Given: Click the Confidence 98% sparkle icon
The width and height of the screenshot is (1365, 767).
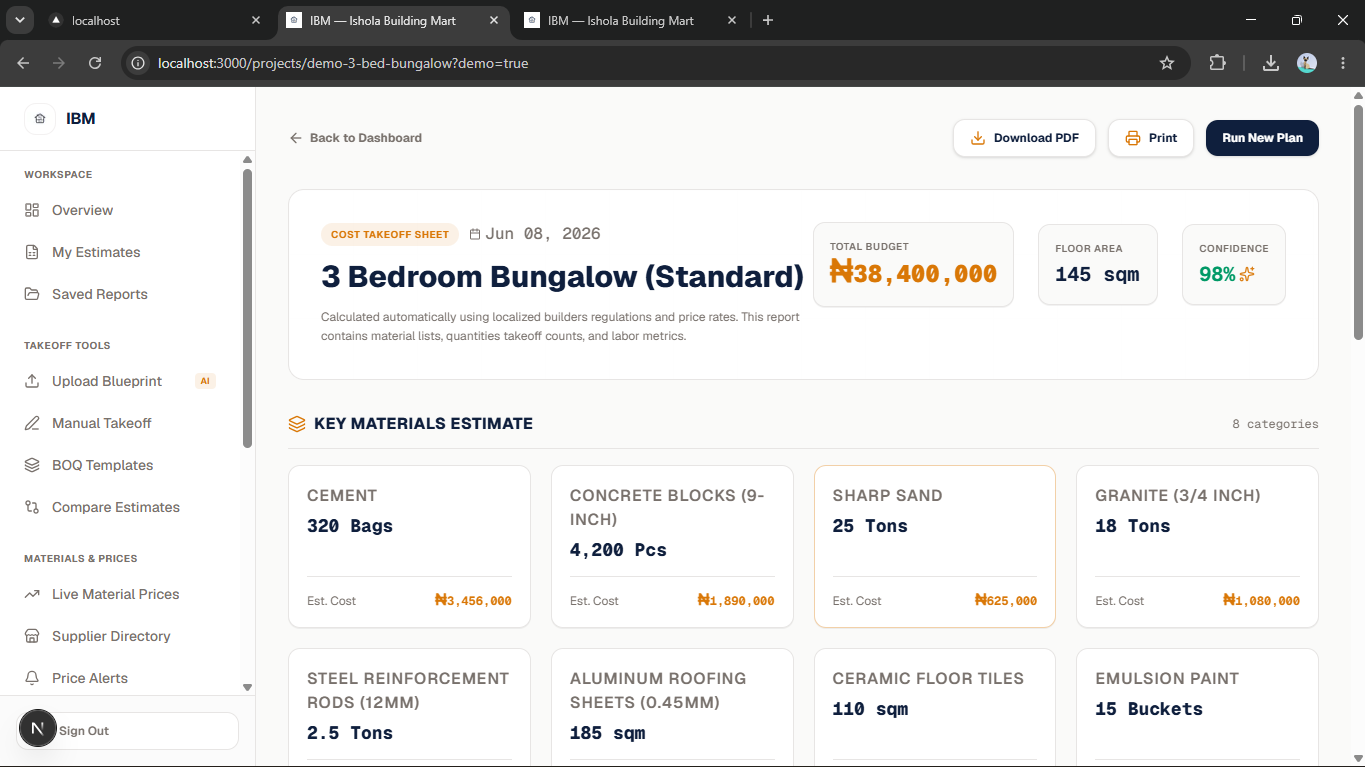Looking at the screenshot, I should 1247,274.
